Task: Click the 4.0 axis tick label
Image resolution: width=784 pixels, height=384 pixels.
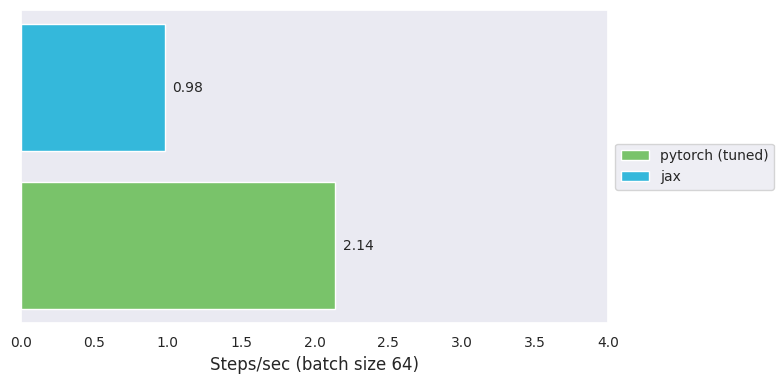Action: click(608, 342)
